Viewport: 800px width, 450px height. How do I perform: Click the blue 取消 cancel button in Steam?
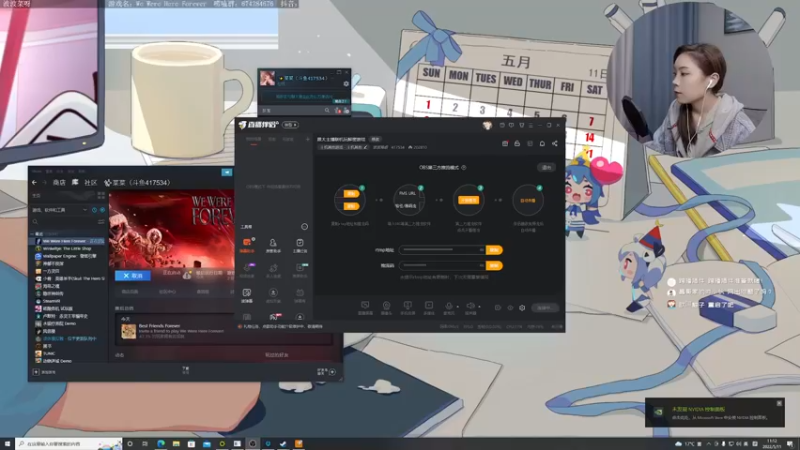[133, 276]
